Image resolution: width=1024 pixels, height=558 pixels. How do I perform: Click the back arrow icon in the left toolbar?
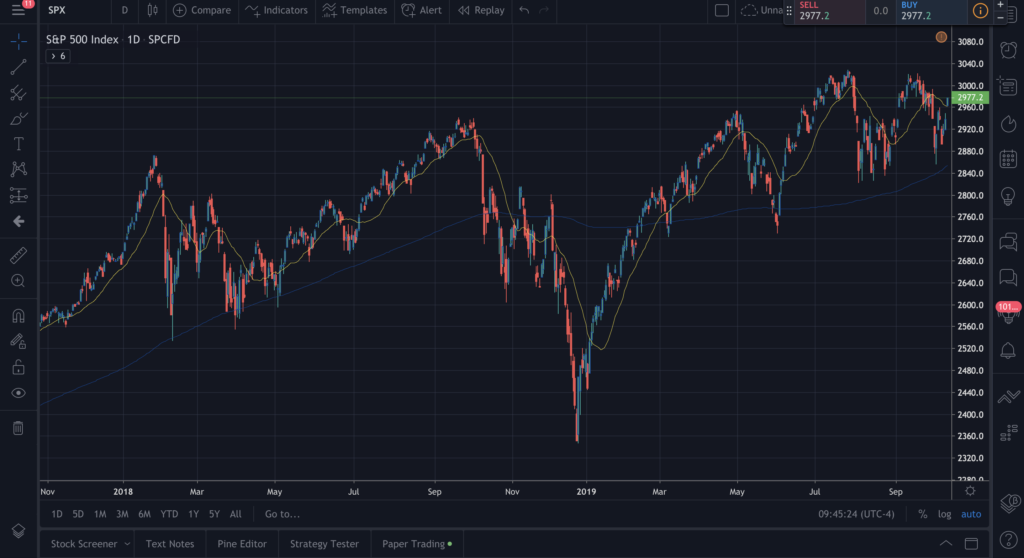pos(18,222)
